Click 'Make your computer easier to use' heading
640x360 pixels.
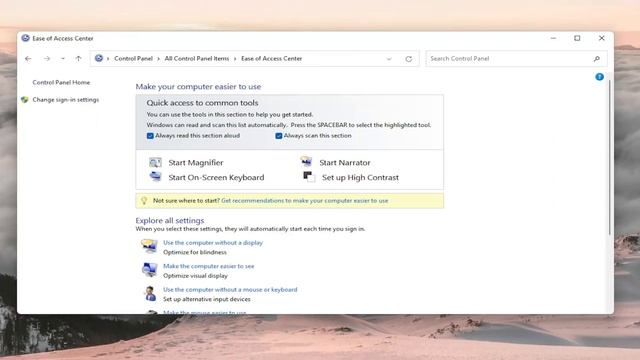(198, 87)
